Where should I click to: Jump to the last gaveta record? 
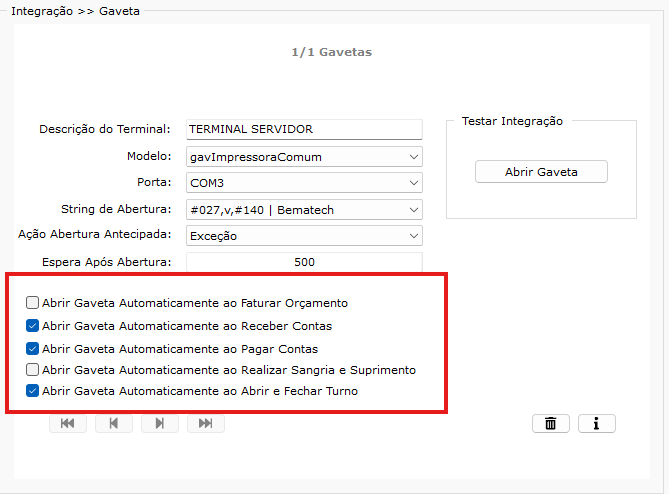tap(206, 423)
